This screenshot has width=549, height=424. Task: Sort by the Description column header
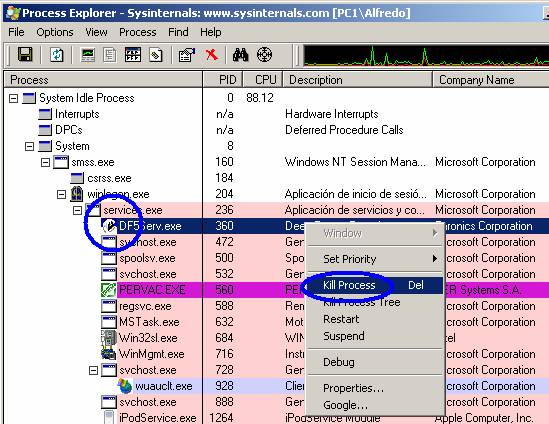pos(357,80)
